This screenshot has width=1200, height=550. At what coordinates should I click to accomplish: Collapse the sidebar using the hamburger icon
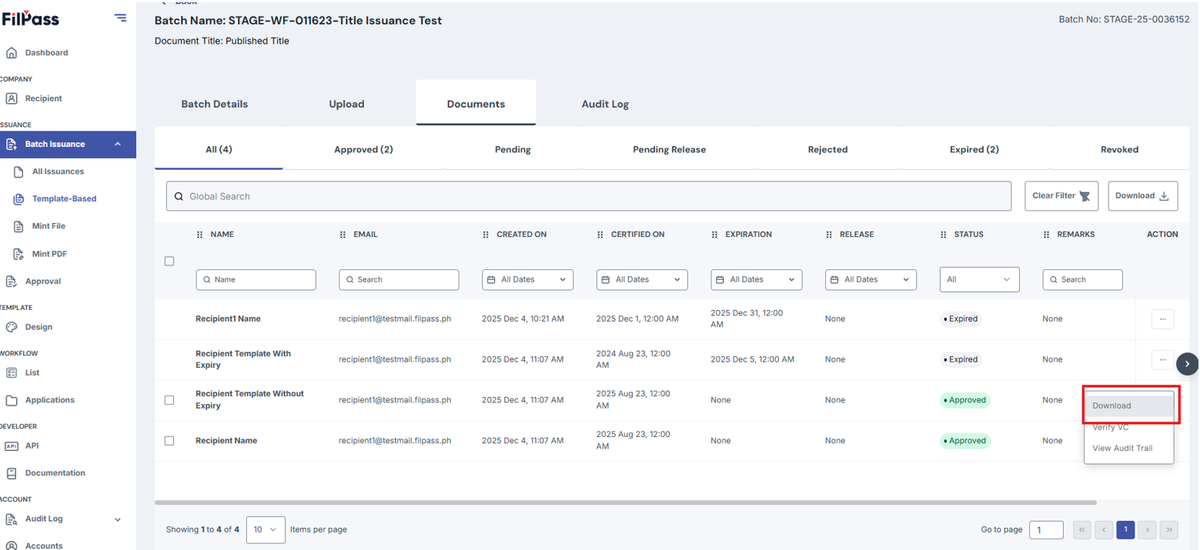click(121, 17)
